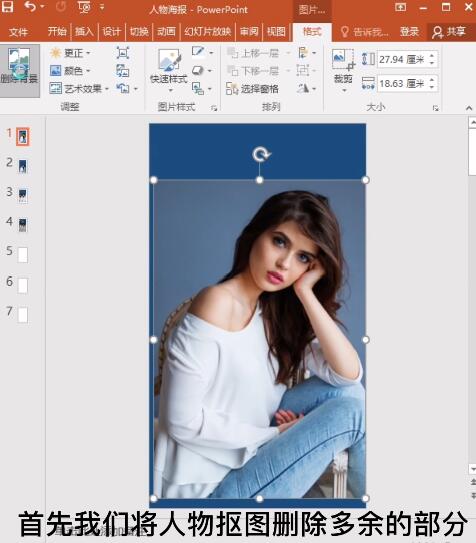The image size is (476, 543).
Task: Click 上移一层 bring forward button
Action: (253, 53)
